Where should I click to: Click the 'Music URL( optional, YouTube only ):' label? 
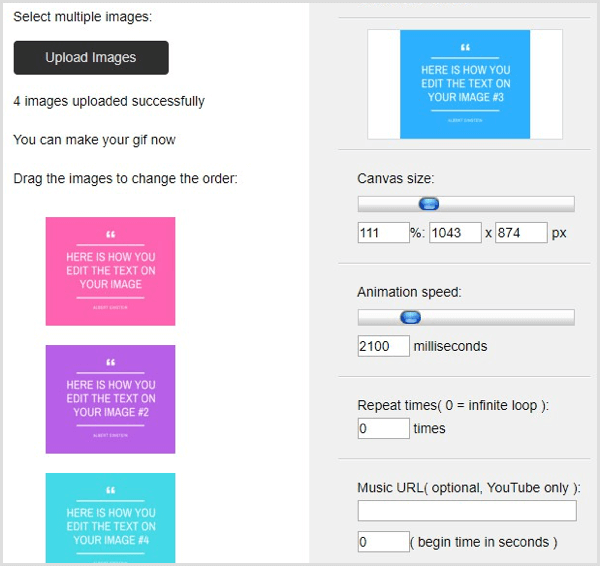(469, 488)
